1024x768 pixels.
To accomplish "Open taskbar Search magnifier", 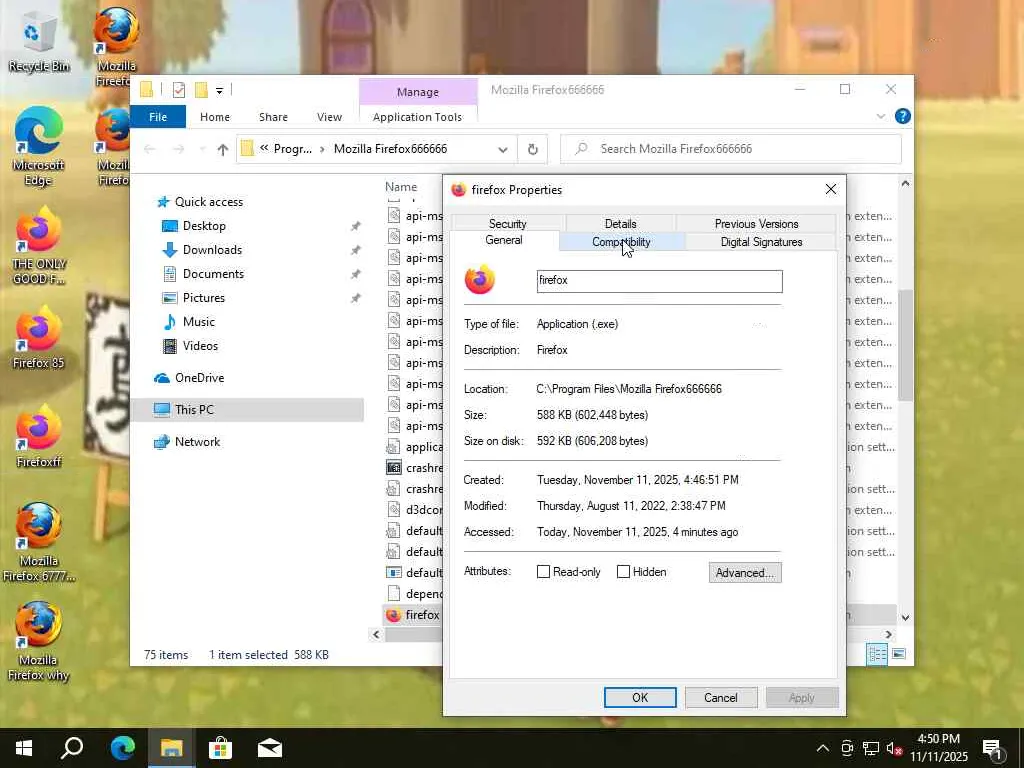I will pos(72,748).
